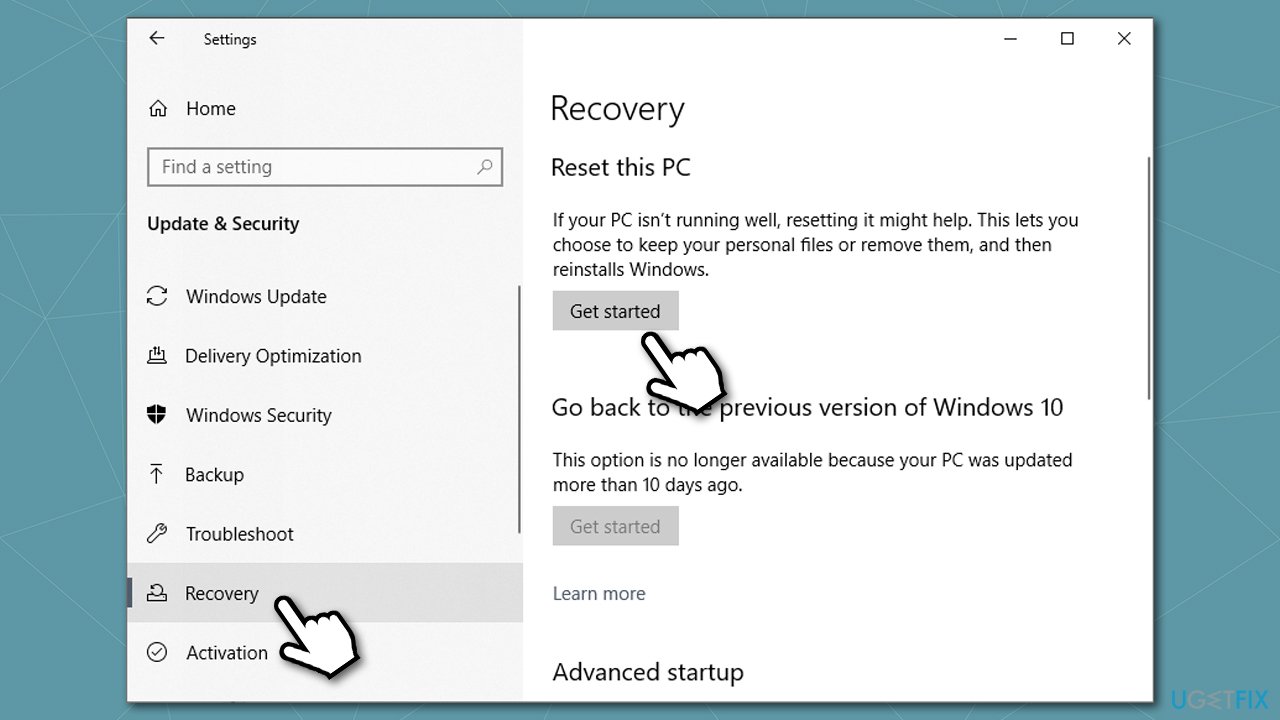Image resolution: width=1280 pixels, height=720 pixels.
Task: Click the Backup upload arrow icon
Action: coord(157,474)
